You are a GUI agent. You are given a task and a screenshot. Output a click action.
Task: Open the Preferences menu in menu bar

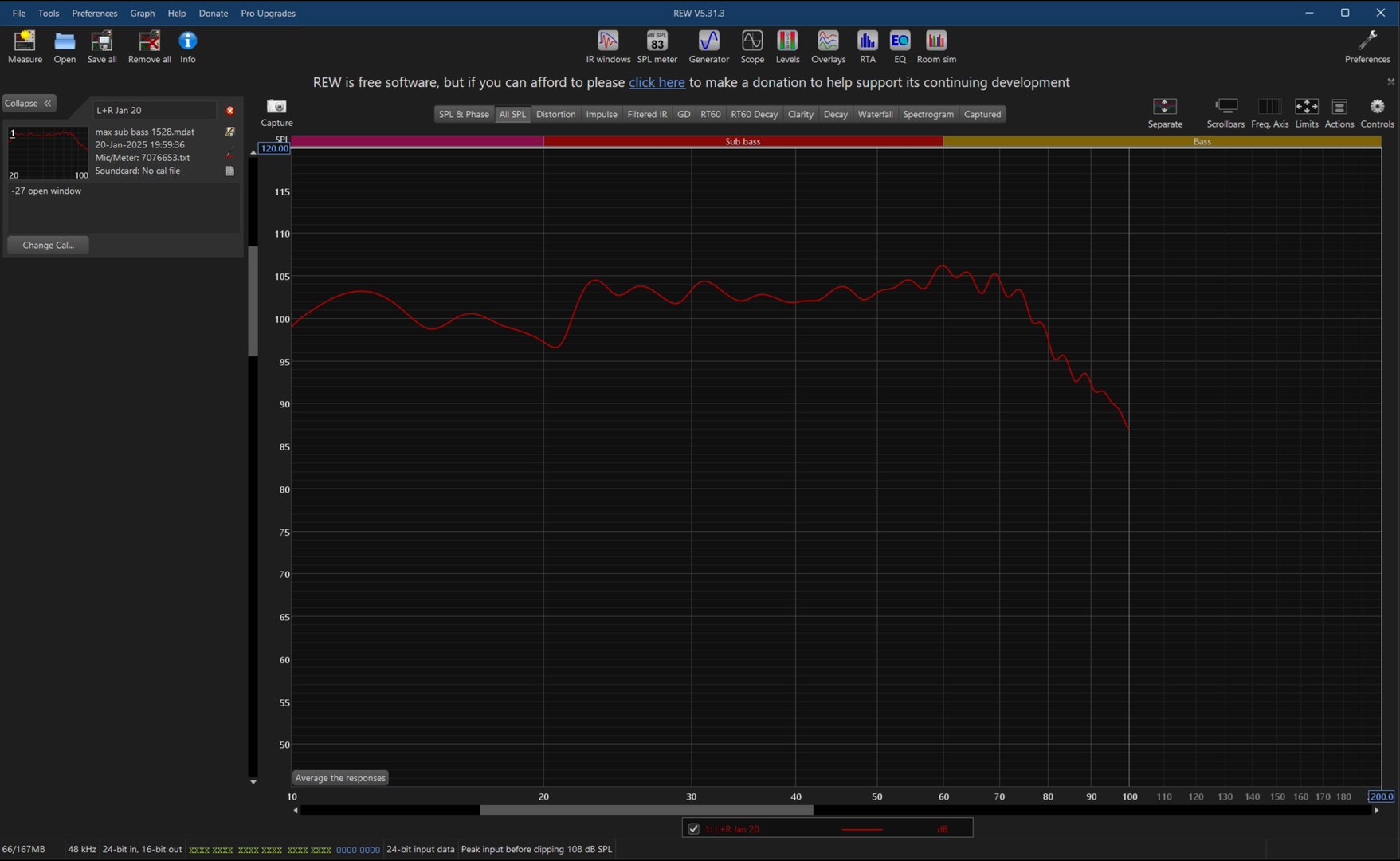[94, 13]
